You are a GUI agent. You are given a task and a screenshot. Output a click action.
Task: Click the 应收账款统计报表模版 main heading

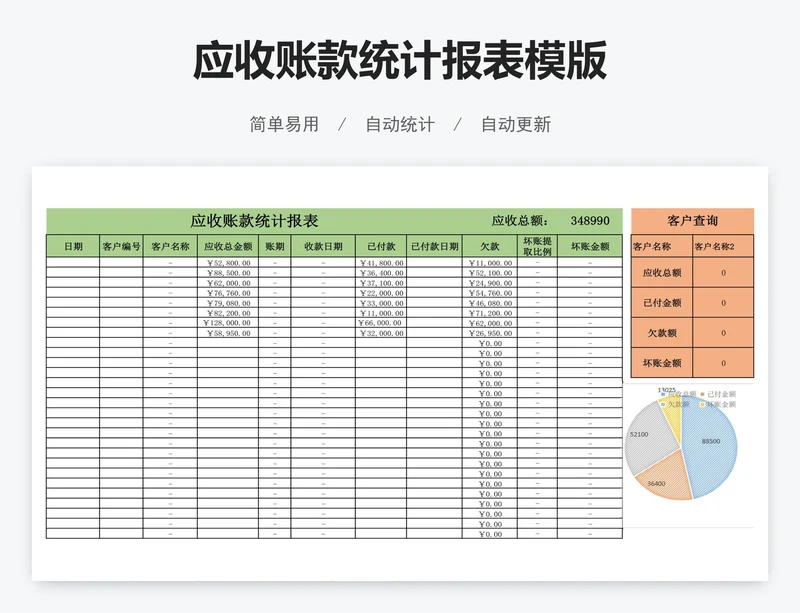point(400,61)
